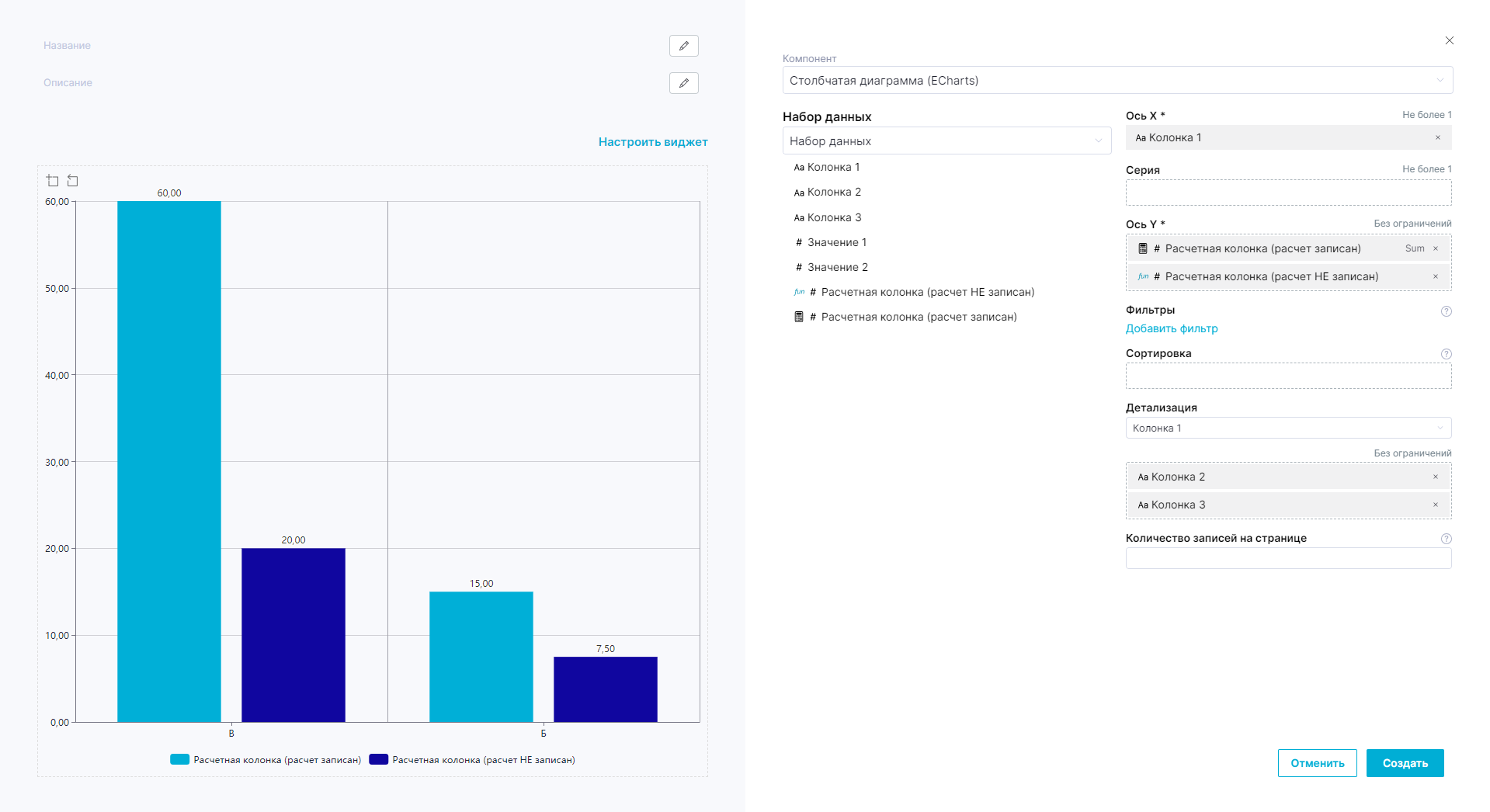Screen dimensions: 1490x812
Task: Select Значение 1 in the dataset field list
Action: (x=836, y=242)
